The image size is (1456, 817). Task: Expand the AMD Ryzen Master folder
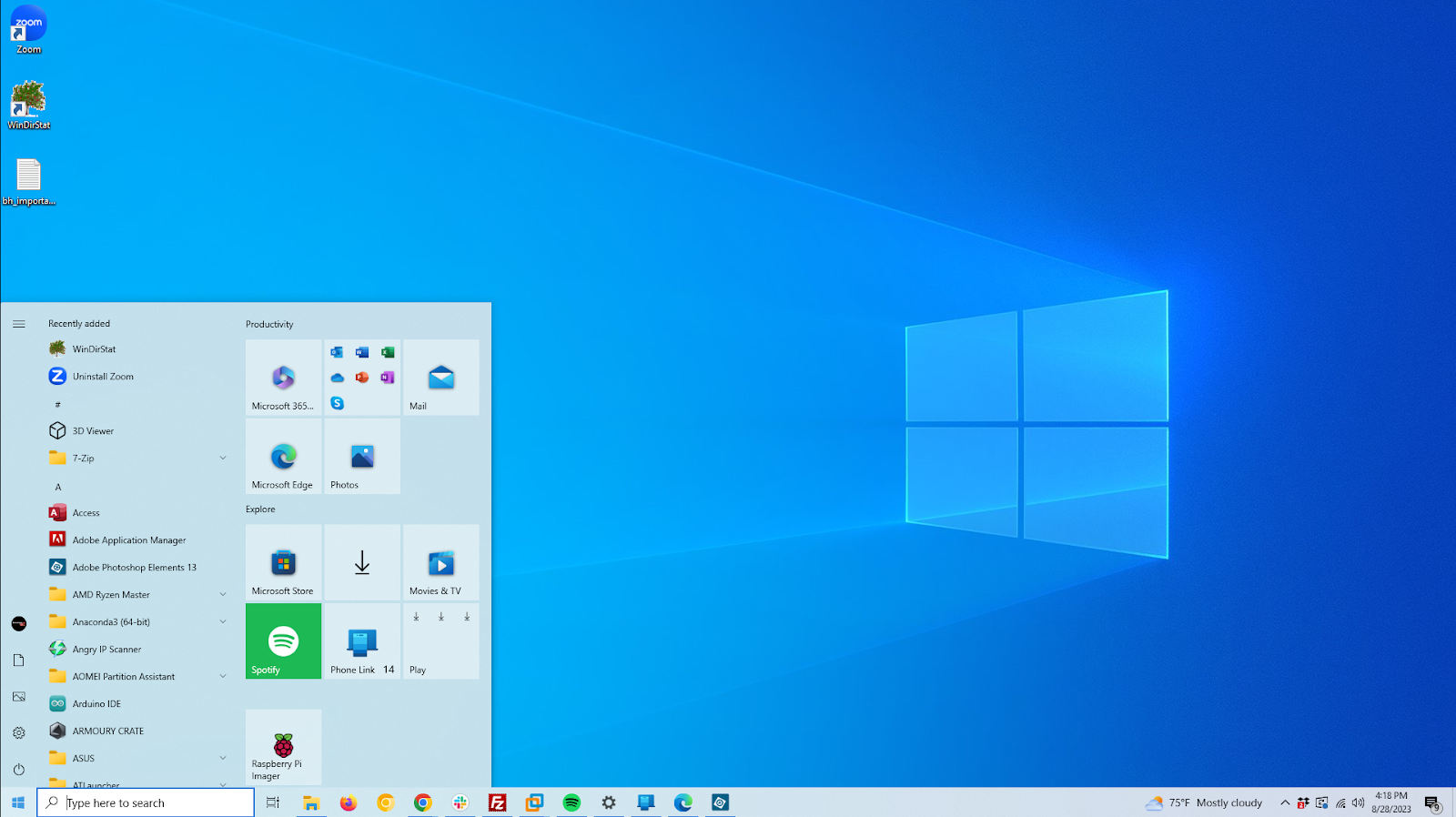[x=223, y=595]
